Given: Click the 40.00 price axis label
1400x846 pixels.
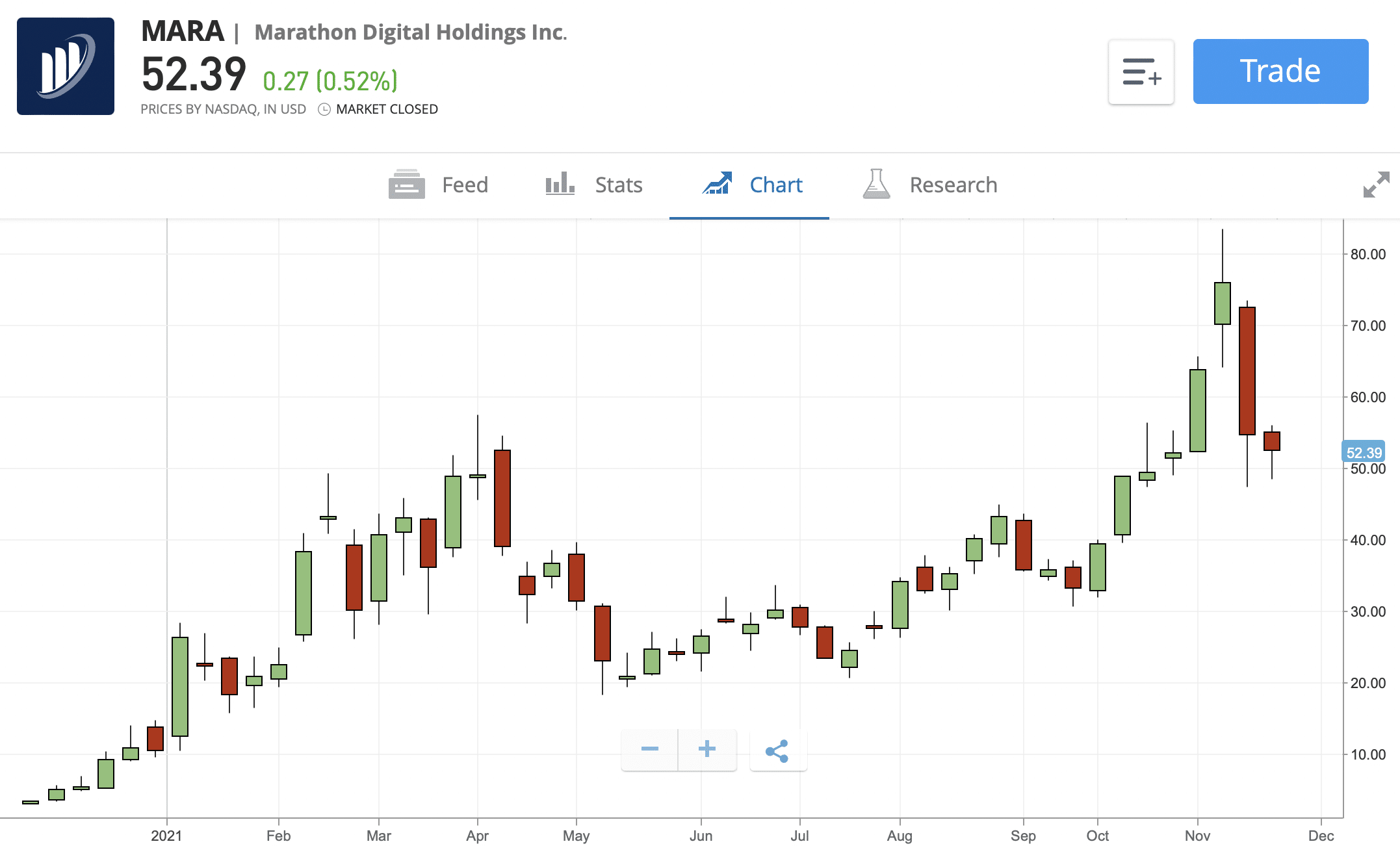Looking at the screenshot, I should click(x=1368, y=540).
